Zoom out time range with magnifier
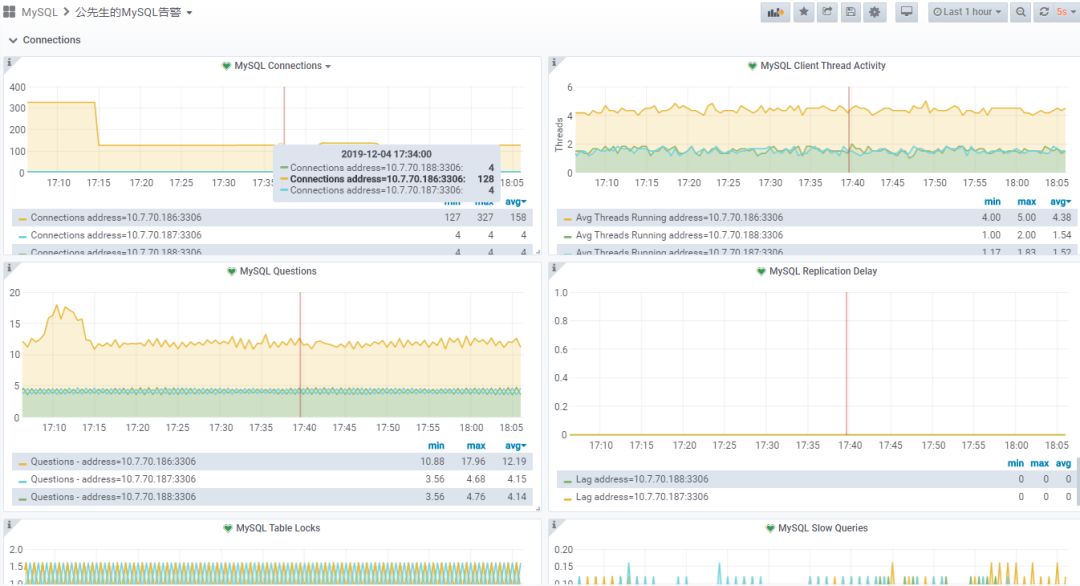This screenshot has height=586, width=1080. click(1021, 12)
